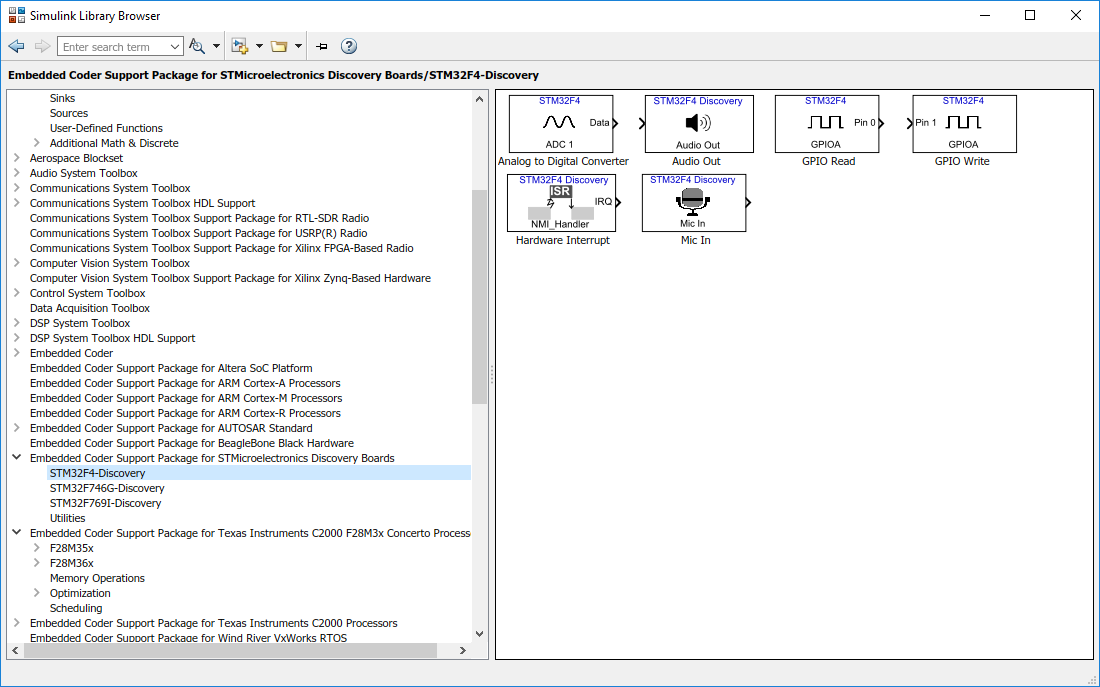This screenshot has width=1100, height=687.
Task: Open help with the question mark icon
Action: (x=349, y=46)
